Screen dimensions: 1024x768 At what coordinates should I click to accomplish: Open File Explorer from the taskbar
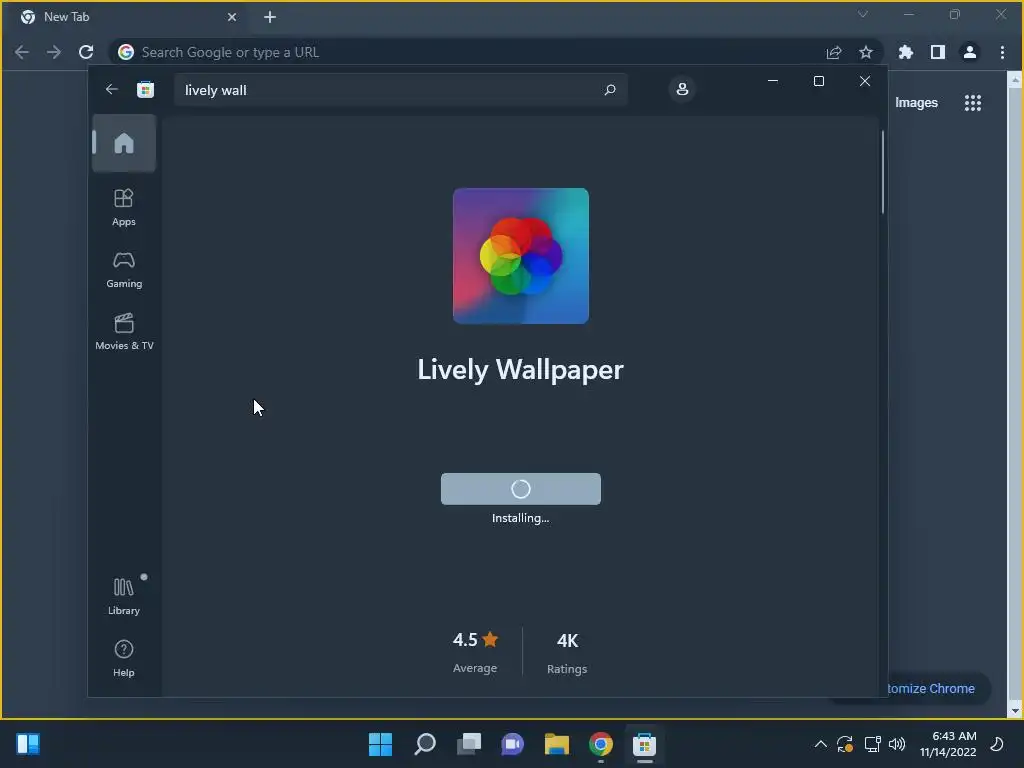point(557,744)
